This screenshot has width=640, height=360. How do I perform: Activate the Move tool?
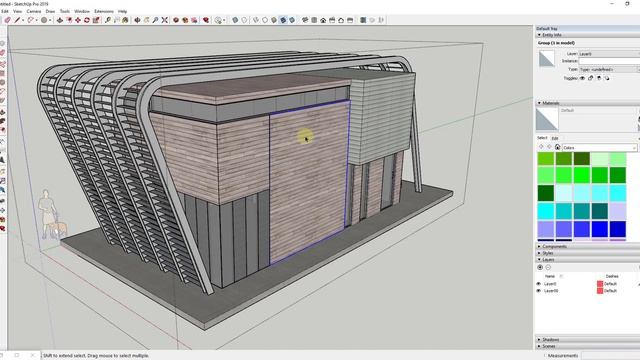(x=78, y=20)
